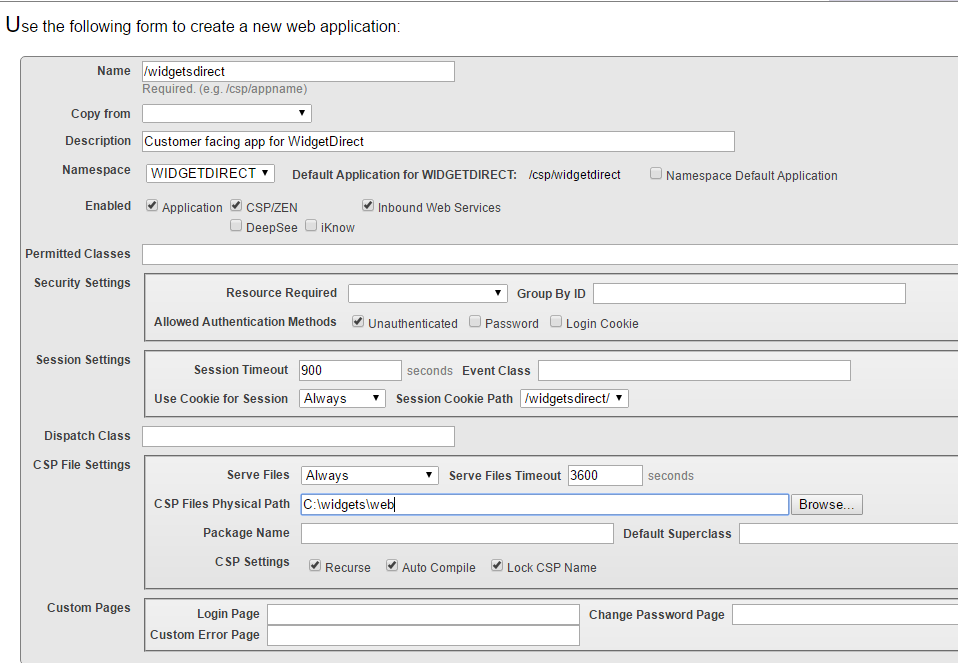Click the Session Timeout input field
This screenshot has width=958, height=663.
coord(350,370)
